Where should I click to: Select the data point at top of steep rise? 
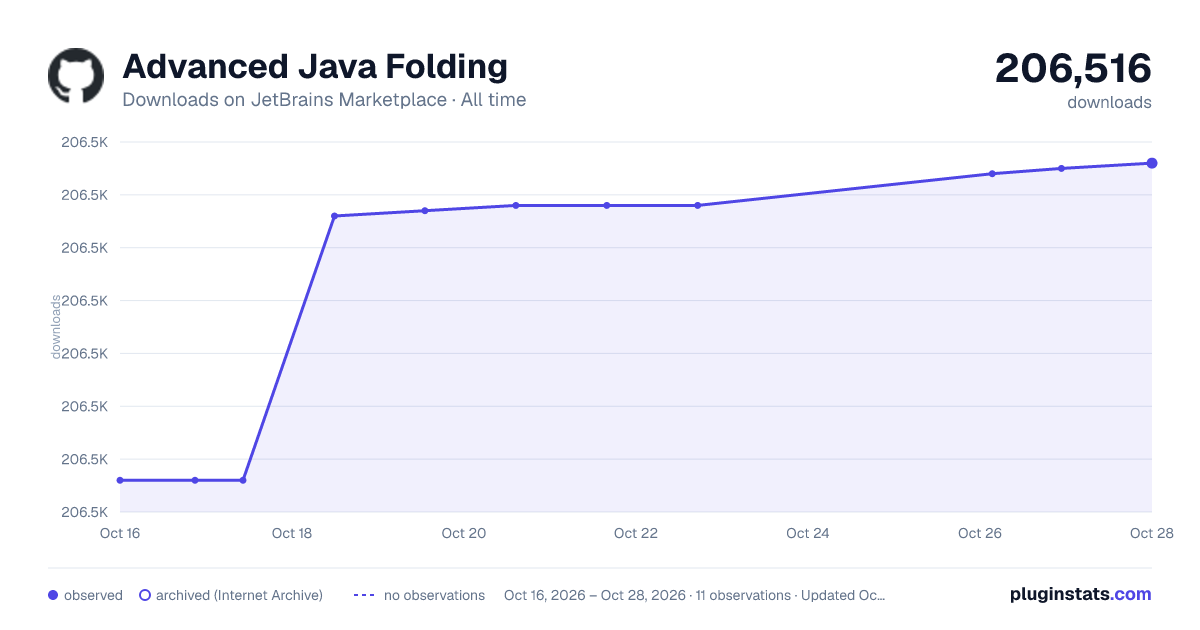click(x=334, y=216)
